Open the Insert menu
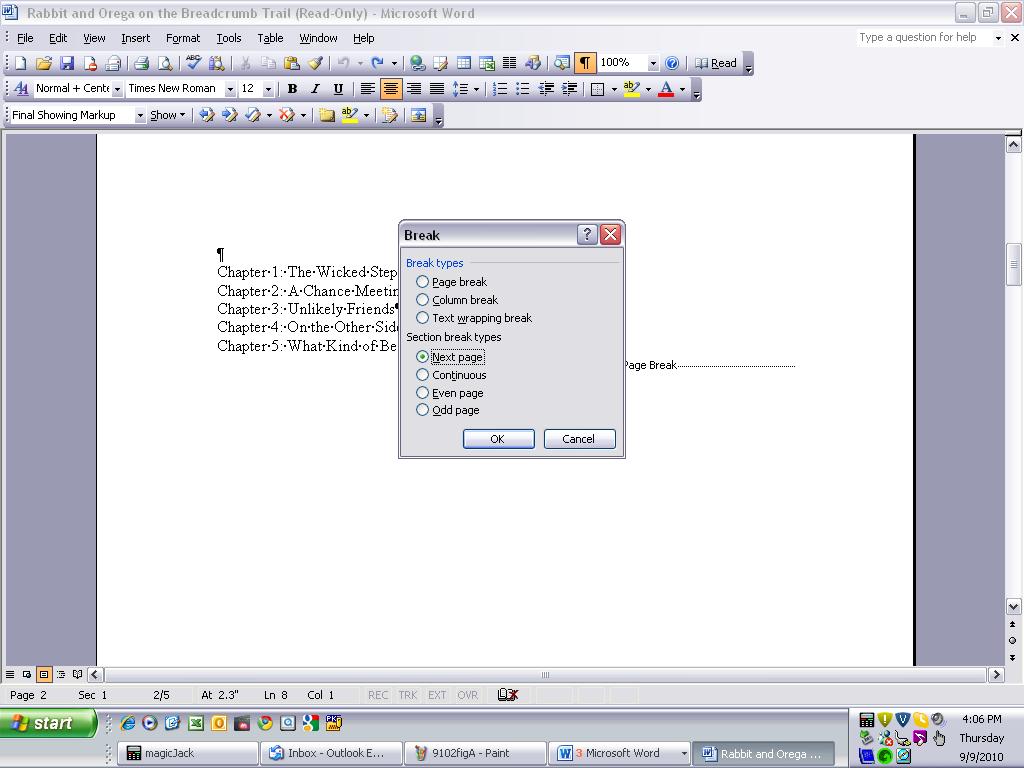Viewport: 1024px width, 768px height. 135,38
